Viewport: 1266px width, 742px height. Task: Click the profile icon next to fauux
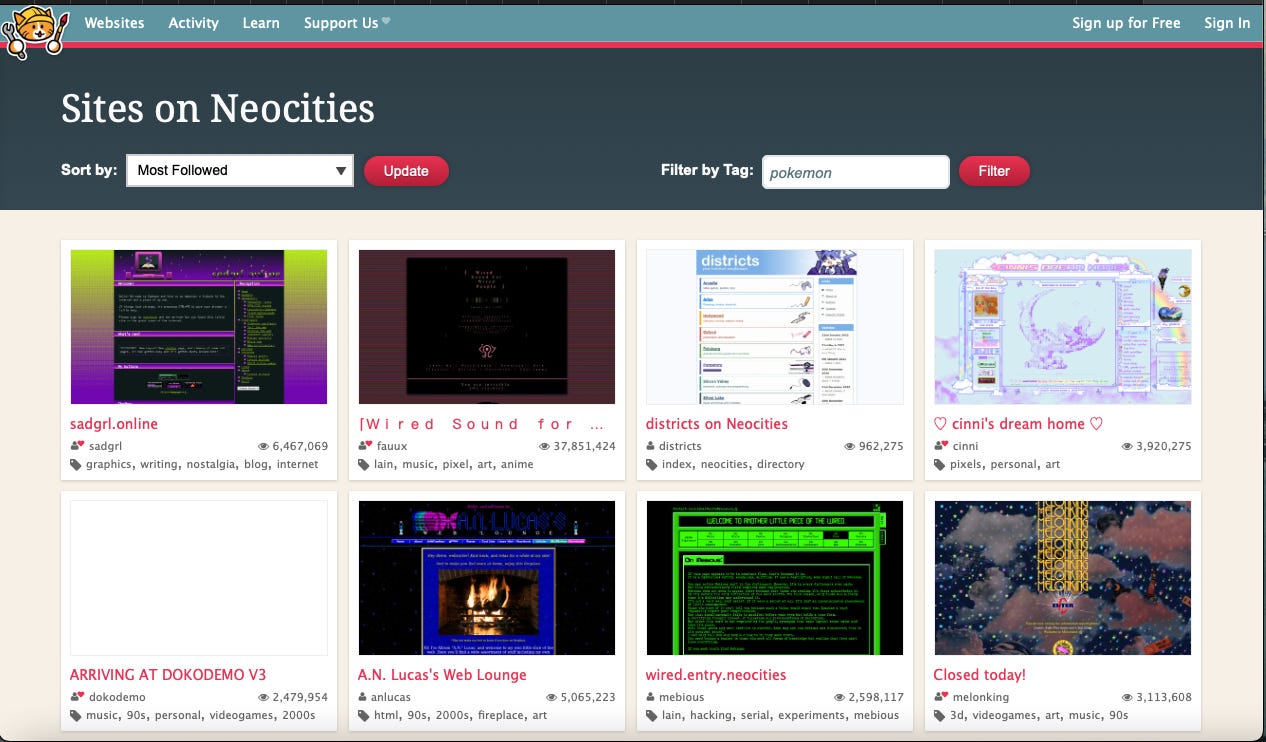(x=365, y=446)
